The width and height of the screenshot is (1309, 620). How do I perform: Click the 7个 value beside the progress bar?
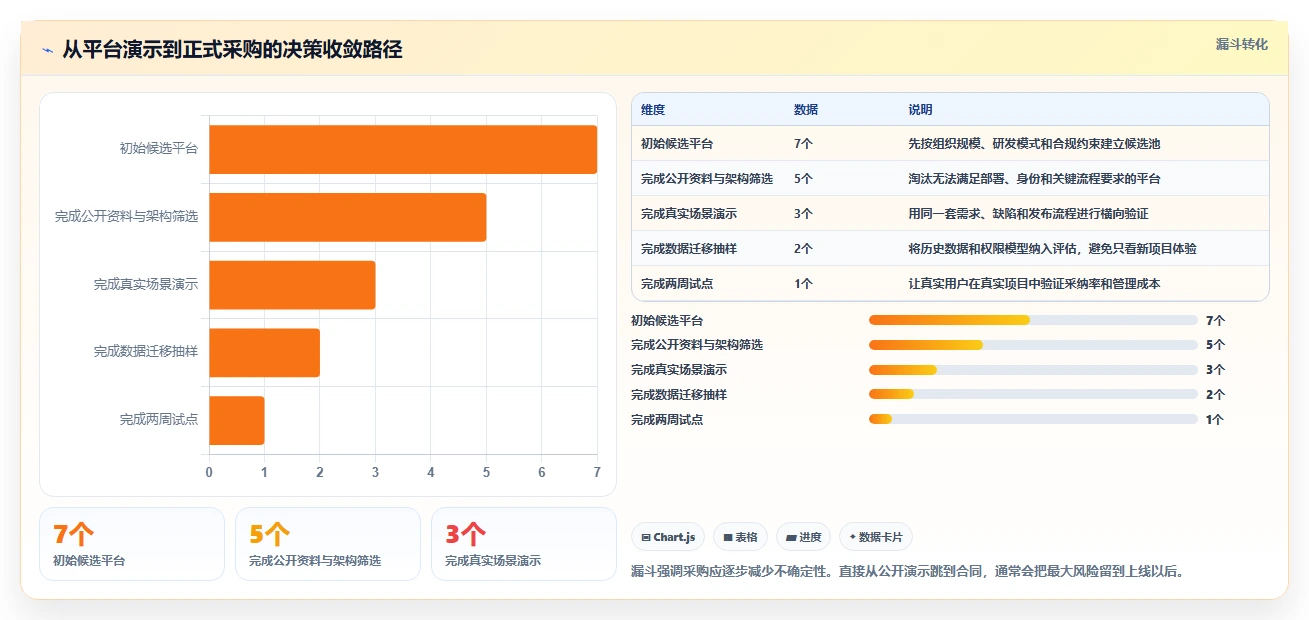click(x=1215, y=320)
